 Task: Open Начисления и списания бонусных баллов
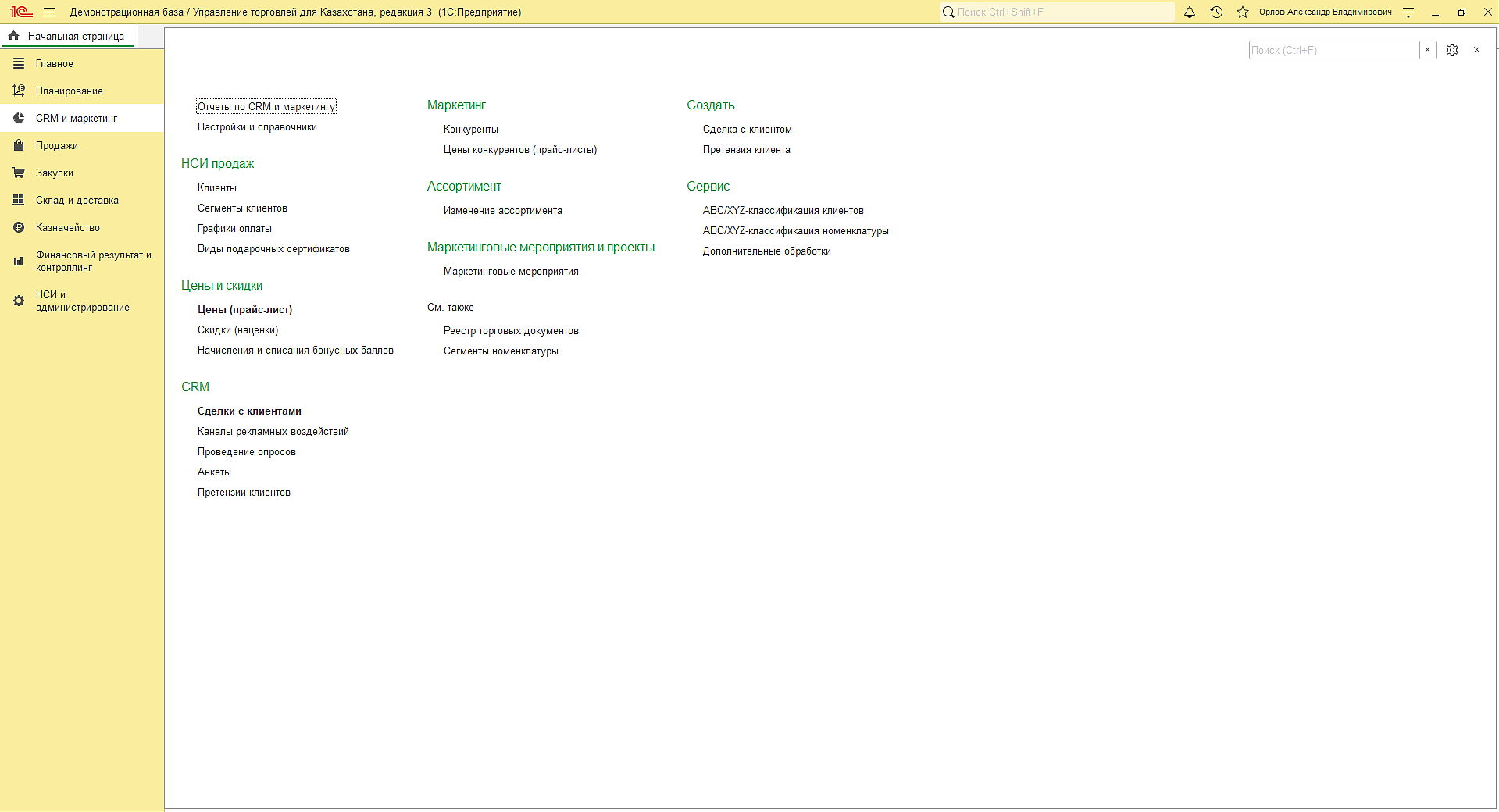[x=295, y=350]
